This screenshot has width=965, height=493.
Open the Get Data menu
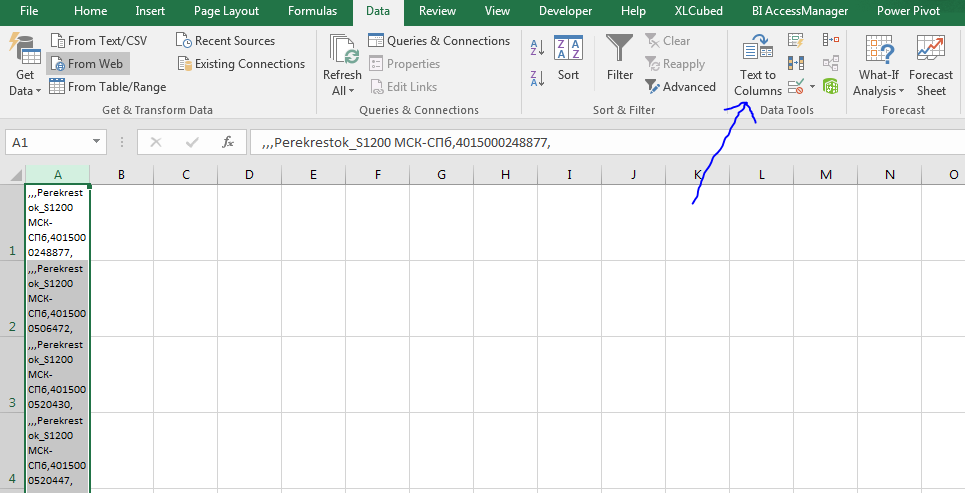(25, 66)
